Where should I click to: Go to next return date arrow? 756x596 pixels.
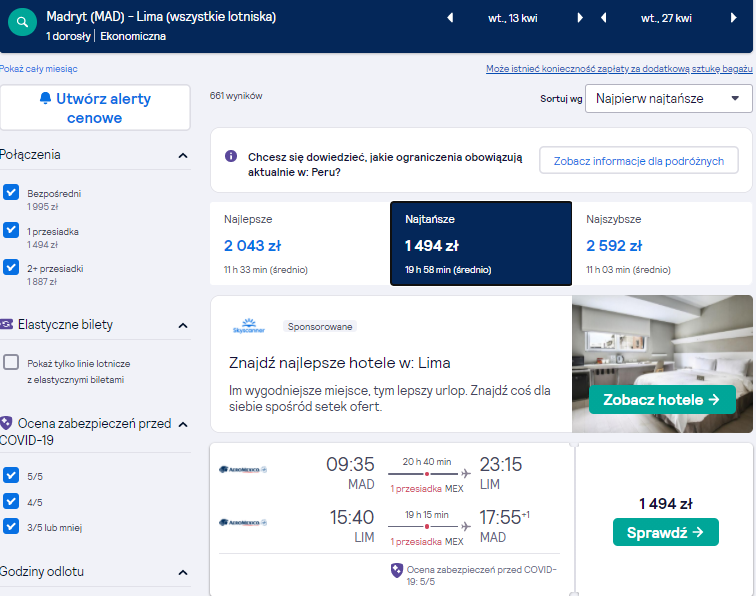point(733,18)
